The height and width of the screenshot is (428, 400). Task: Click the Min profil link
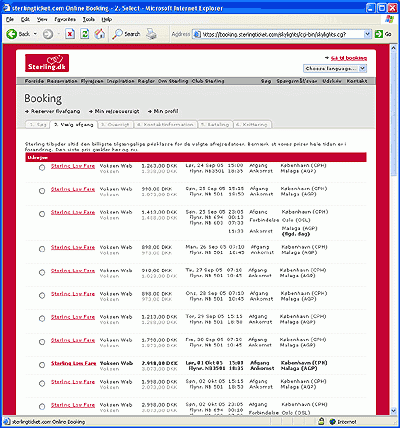pyautogui.click(x=166, y=111)
